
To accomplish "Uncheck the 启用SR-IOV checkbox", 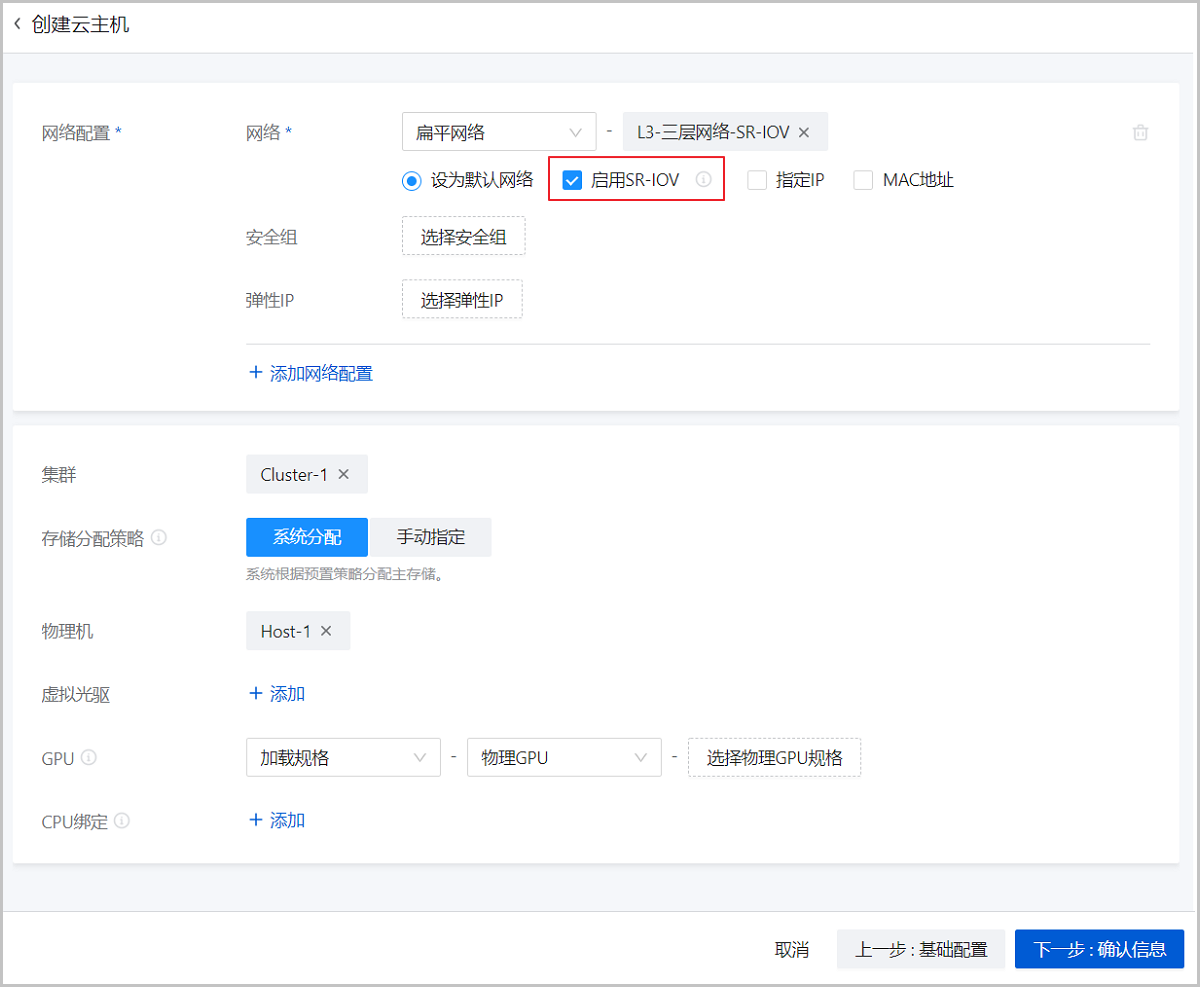I will pyautogui.click(x=572, y=180).
